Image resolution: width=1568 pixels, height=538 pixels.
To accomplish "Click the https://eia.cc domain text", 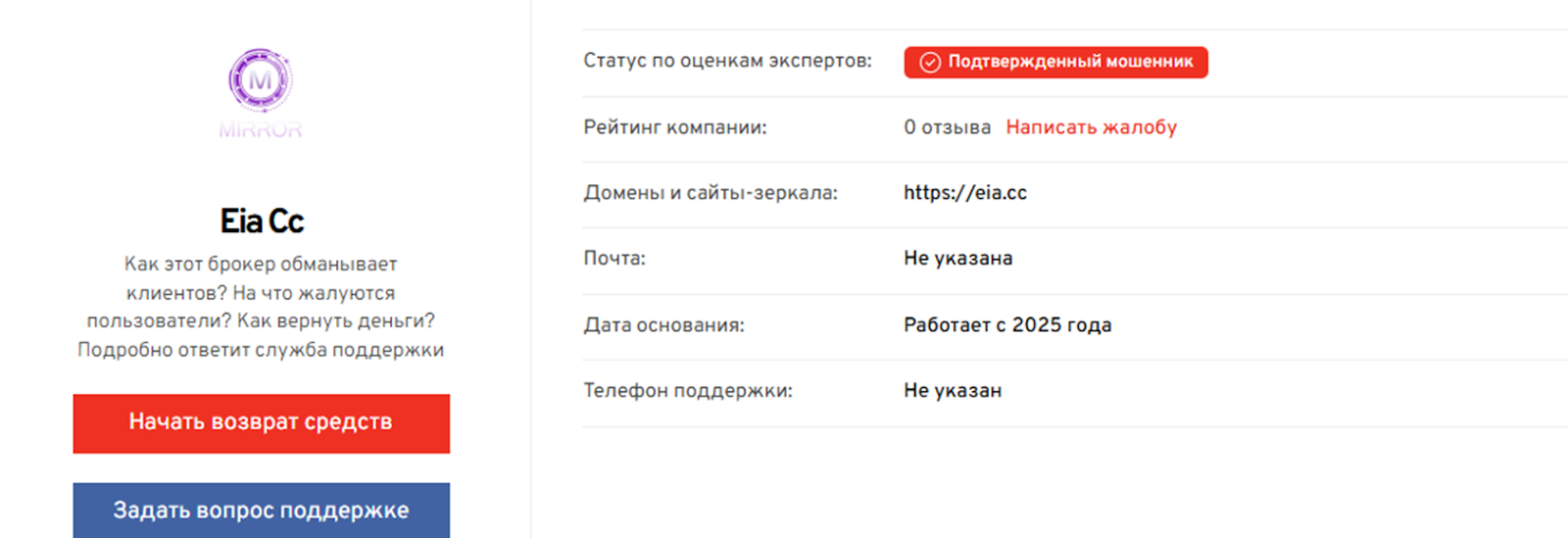I will pos(964,193).
